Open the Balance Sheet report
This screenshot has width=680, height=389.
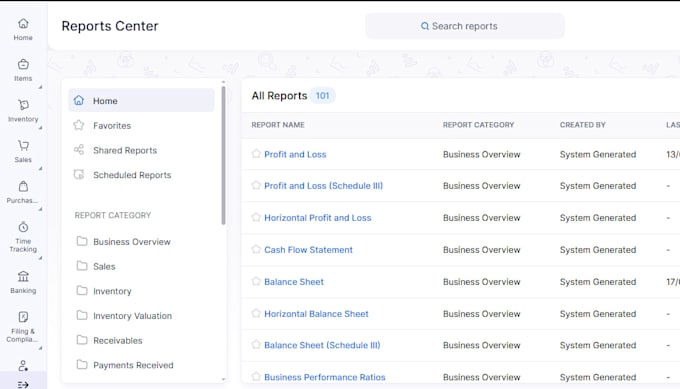[x=294, y=282]
